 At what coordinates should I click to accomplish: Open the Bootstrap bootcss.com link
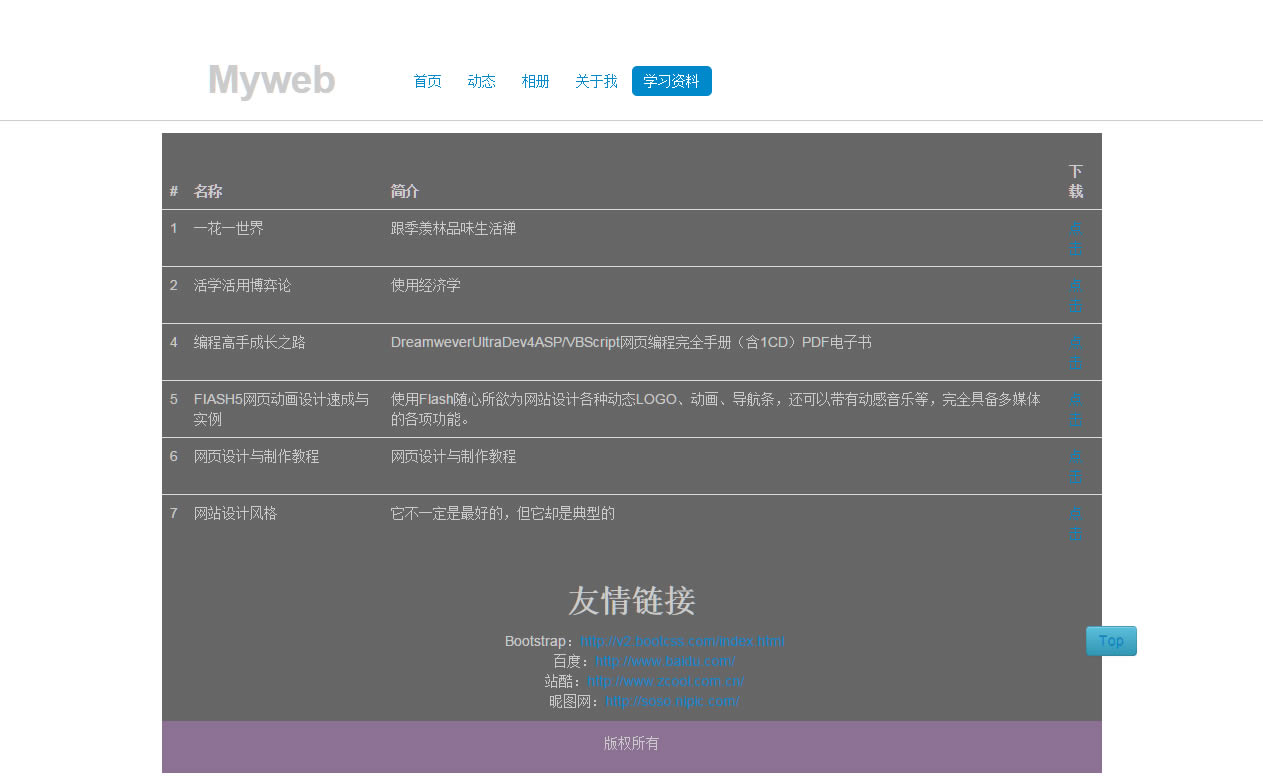[682, 641]
